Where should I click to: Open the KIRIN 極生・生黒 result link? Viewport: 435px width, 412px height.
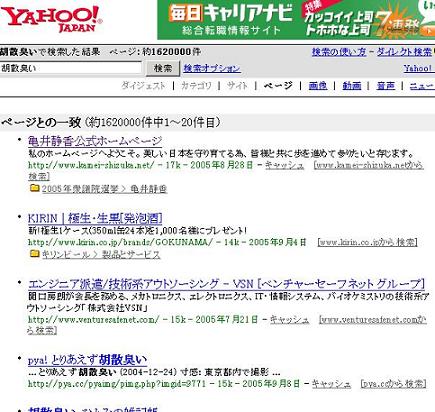pyautogui.click(x=95, y=218)
